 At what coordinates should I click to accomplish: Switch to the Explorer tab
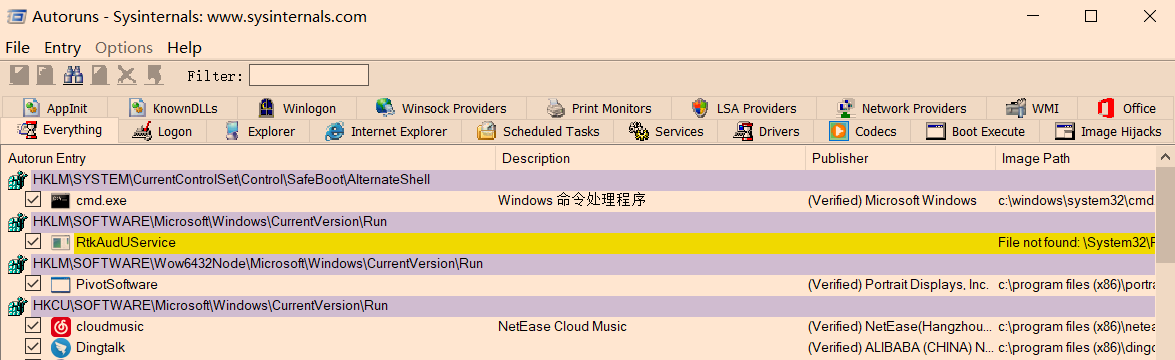[259, 131]
